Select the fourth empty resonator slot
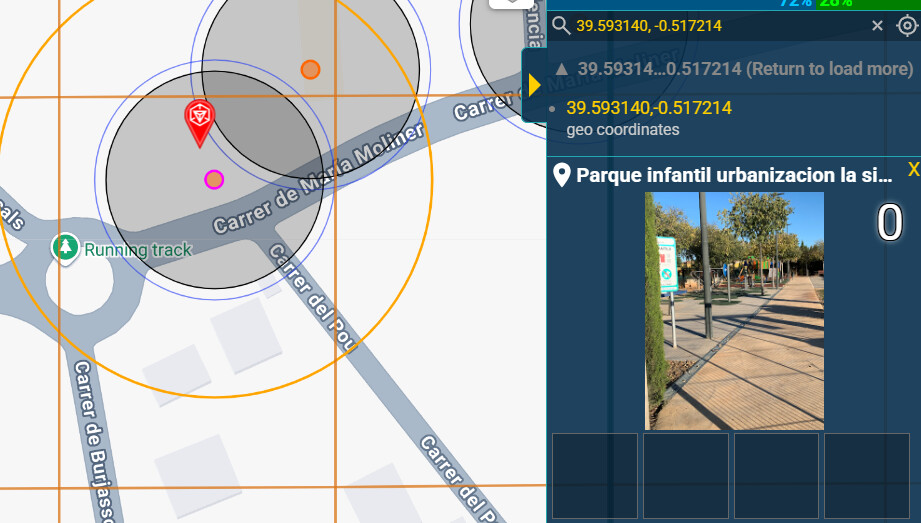This screenshot has height=523, width=921. pos(867,476)
